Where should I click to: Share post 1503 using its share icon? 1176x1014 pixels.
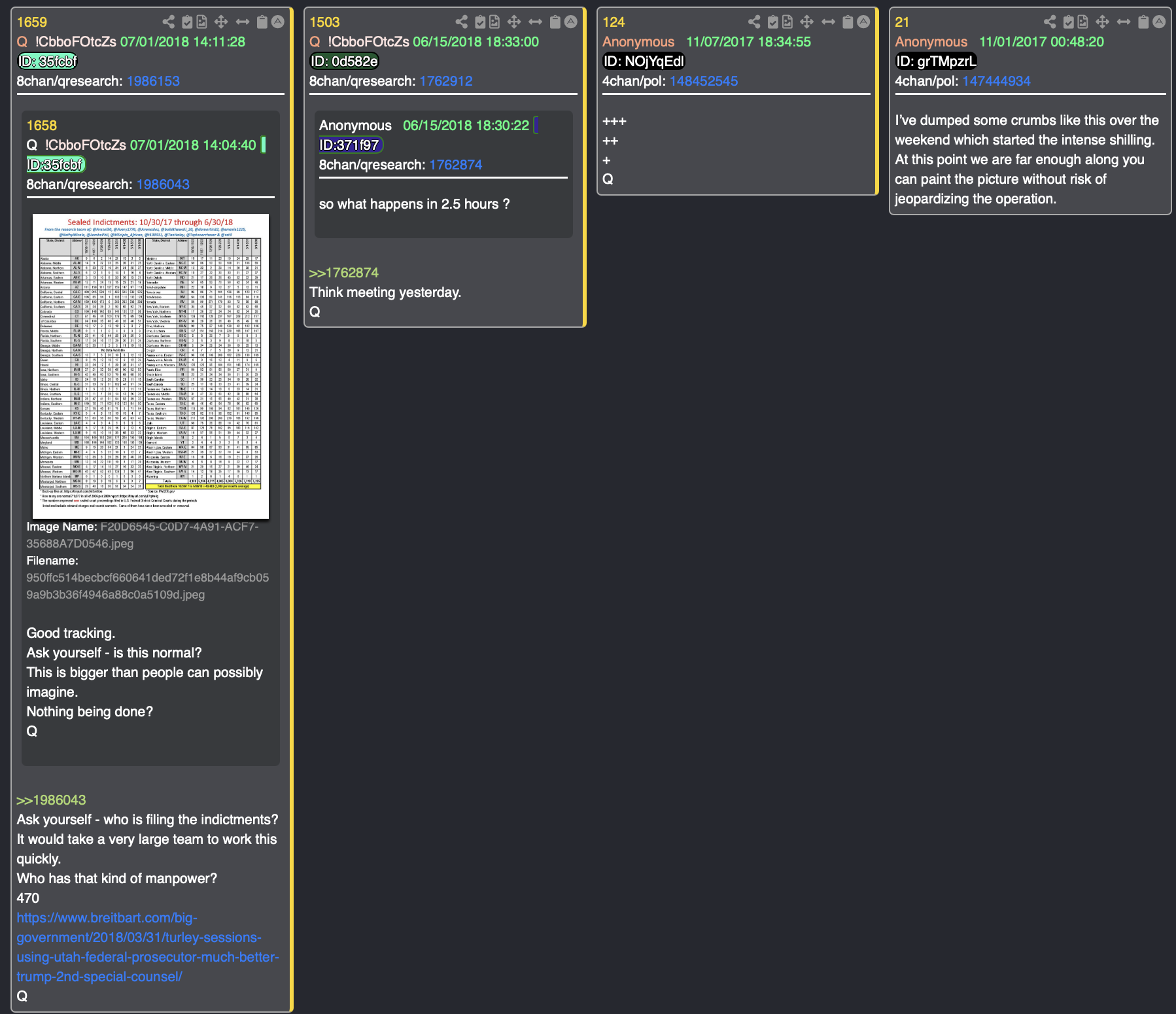tap(462, 22)
